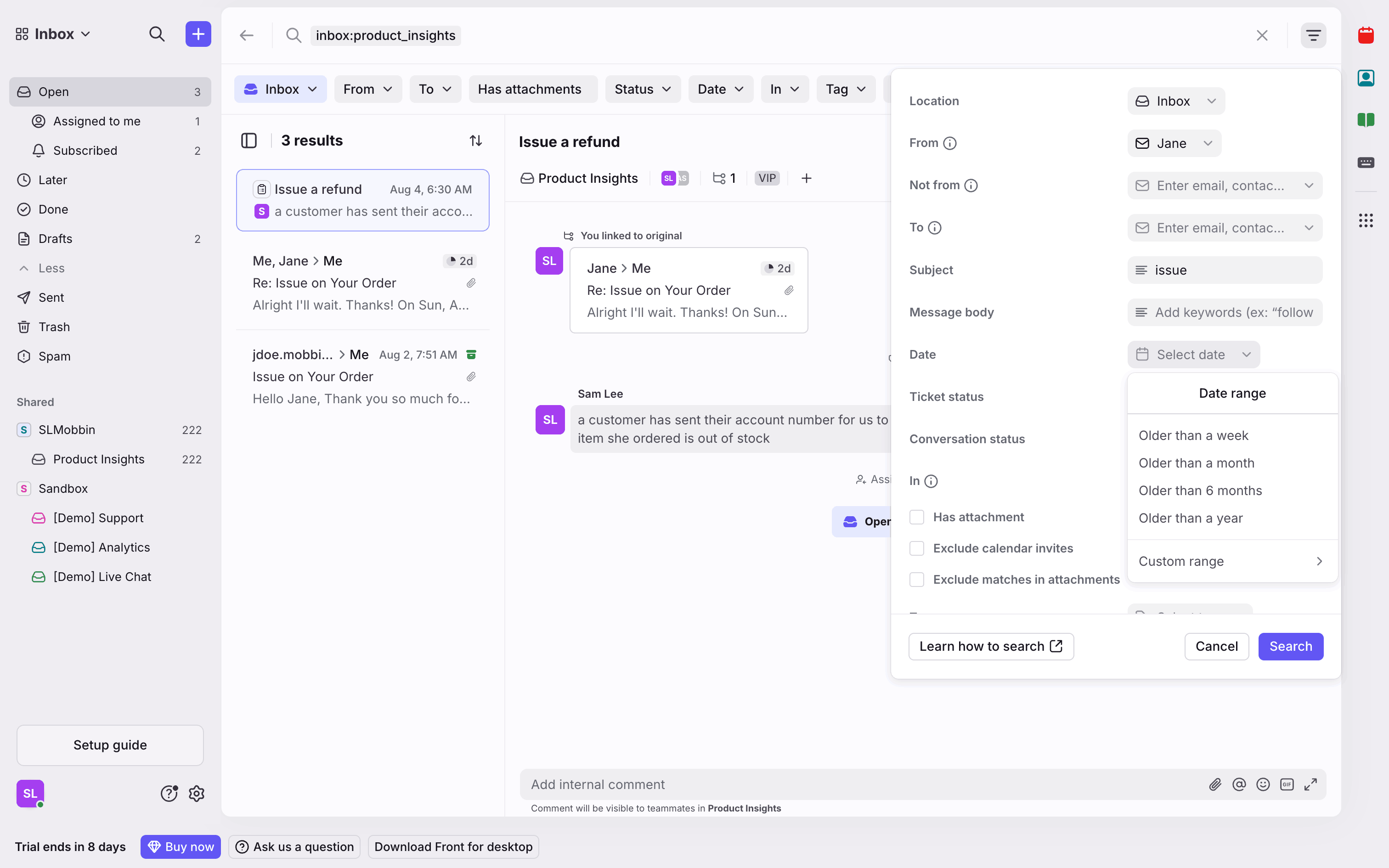Viewport: 1389px width, 868px height.
Task: Click the add tag plus icon beside VIP
Action: pyautogui.click(x=807, y=179)
